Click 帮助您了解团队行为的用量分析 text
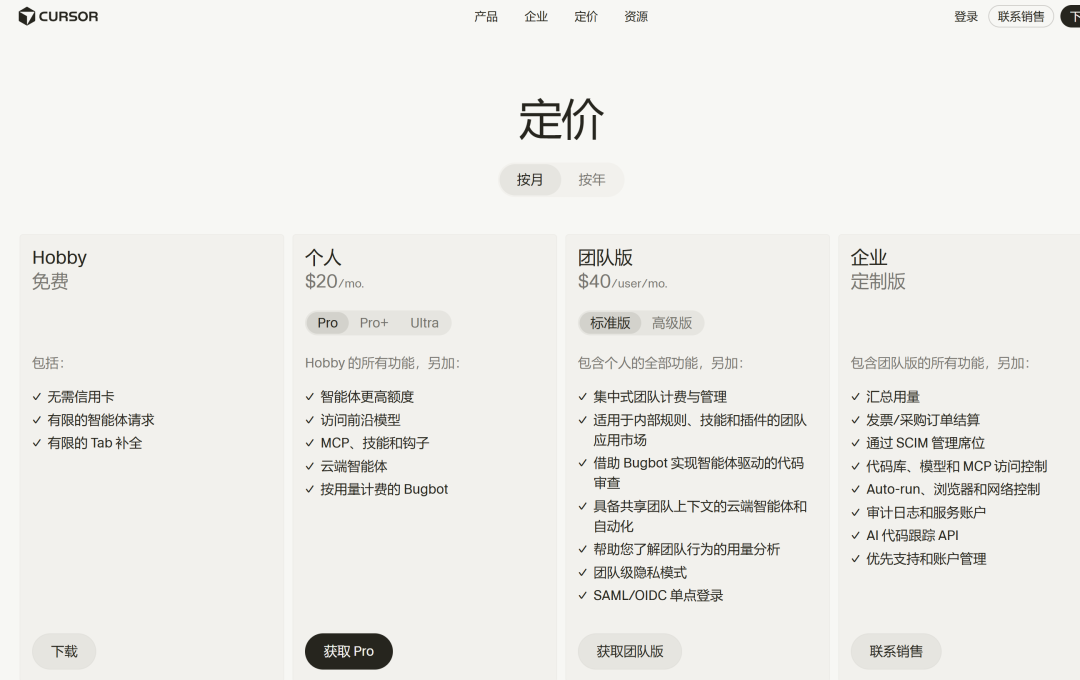 687,549
